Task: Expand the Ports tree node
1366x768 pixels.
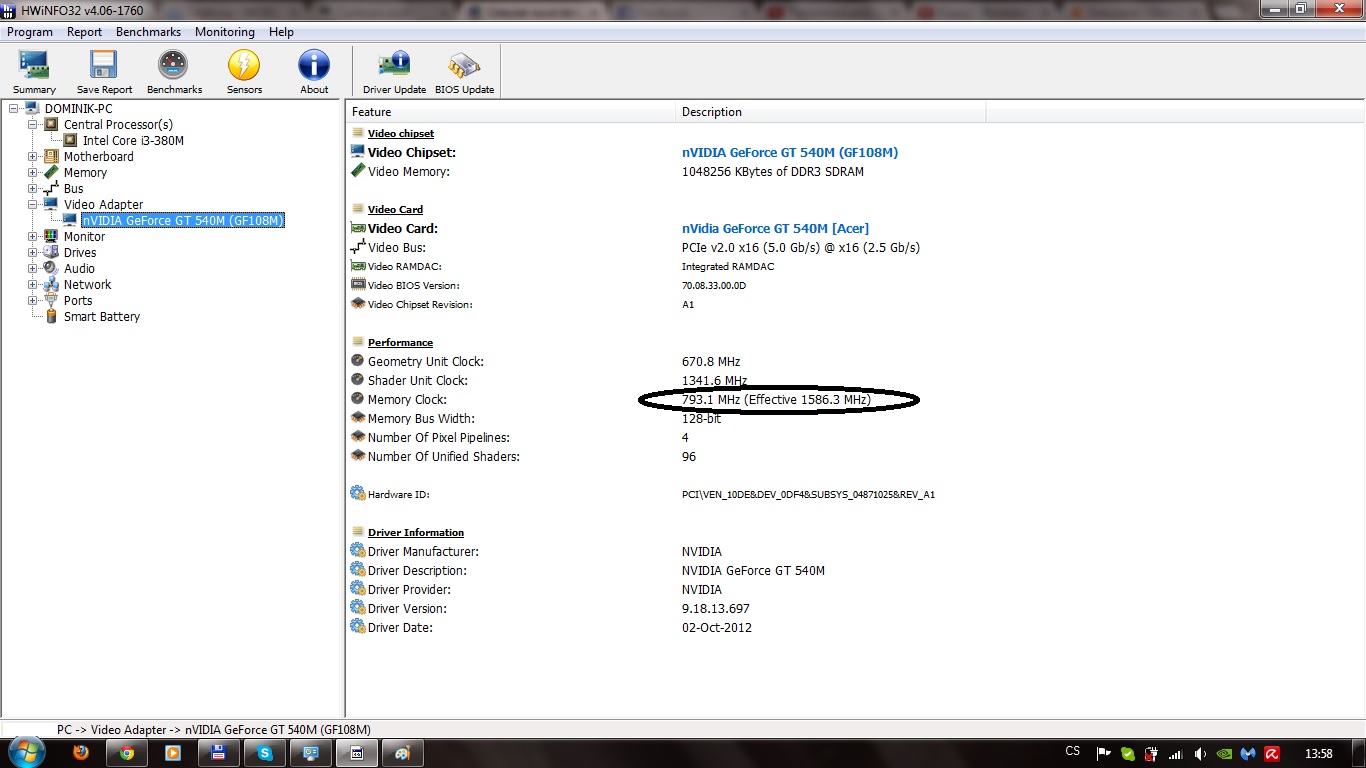Action: click(33, 300)
